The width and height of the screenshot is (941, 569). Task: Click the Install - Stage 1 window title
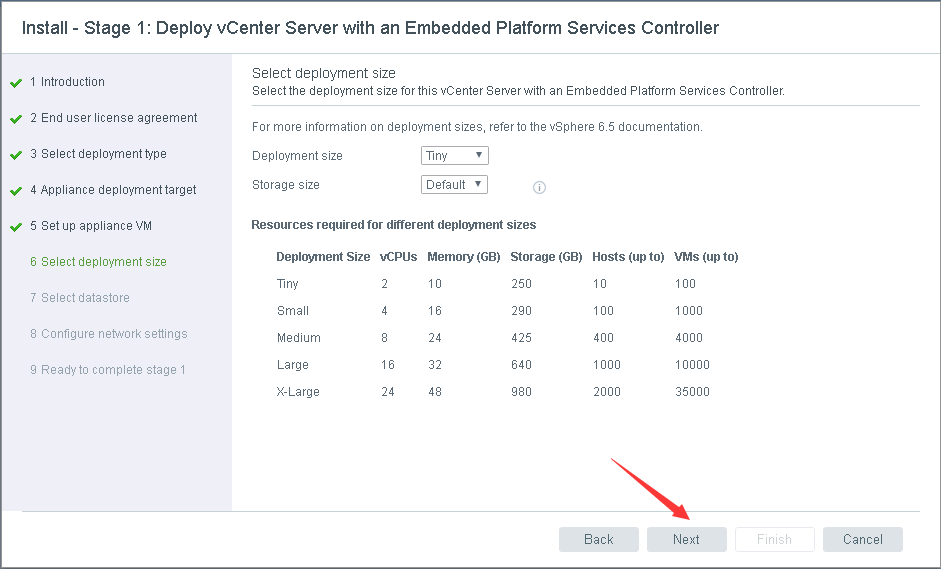370,28
